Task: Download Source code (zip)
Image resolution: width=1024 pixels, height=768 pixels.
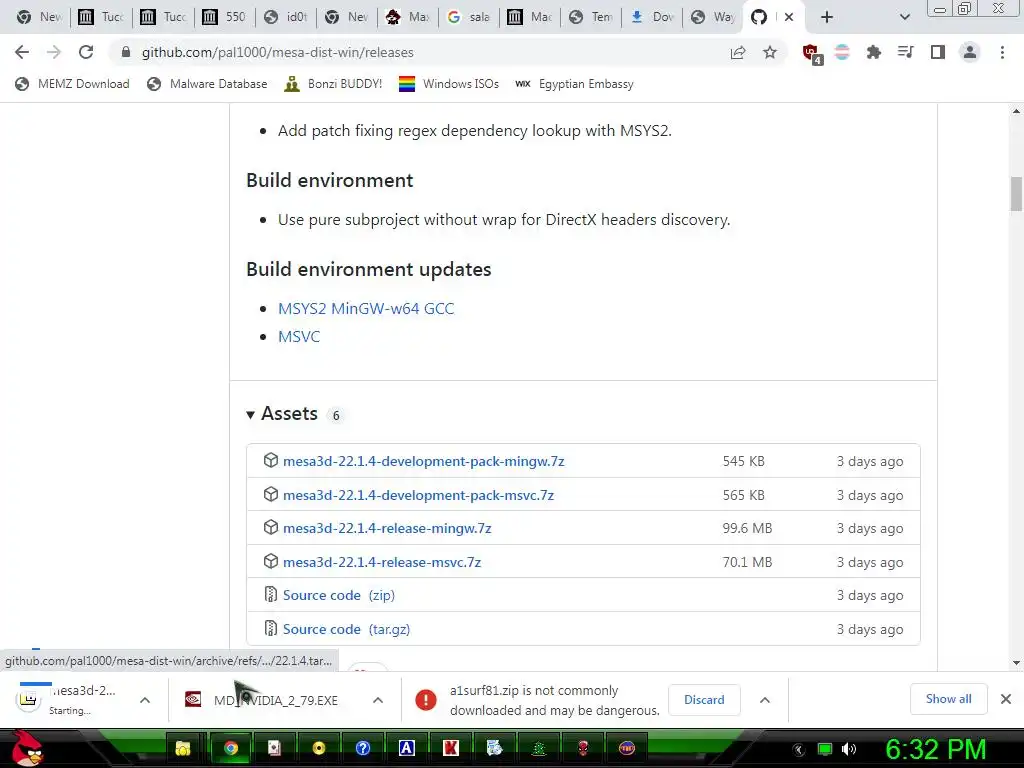Action: pyautogui.click(x=338, y=595)
